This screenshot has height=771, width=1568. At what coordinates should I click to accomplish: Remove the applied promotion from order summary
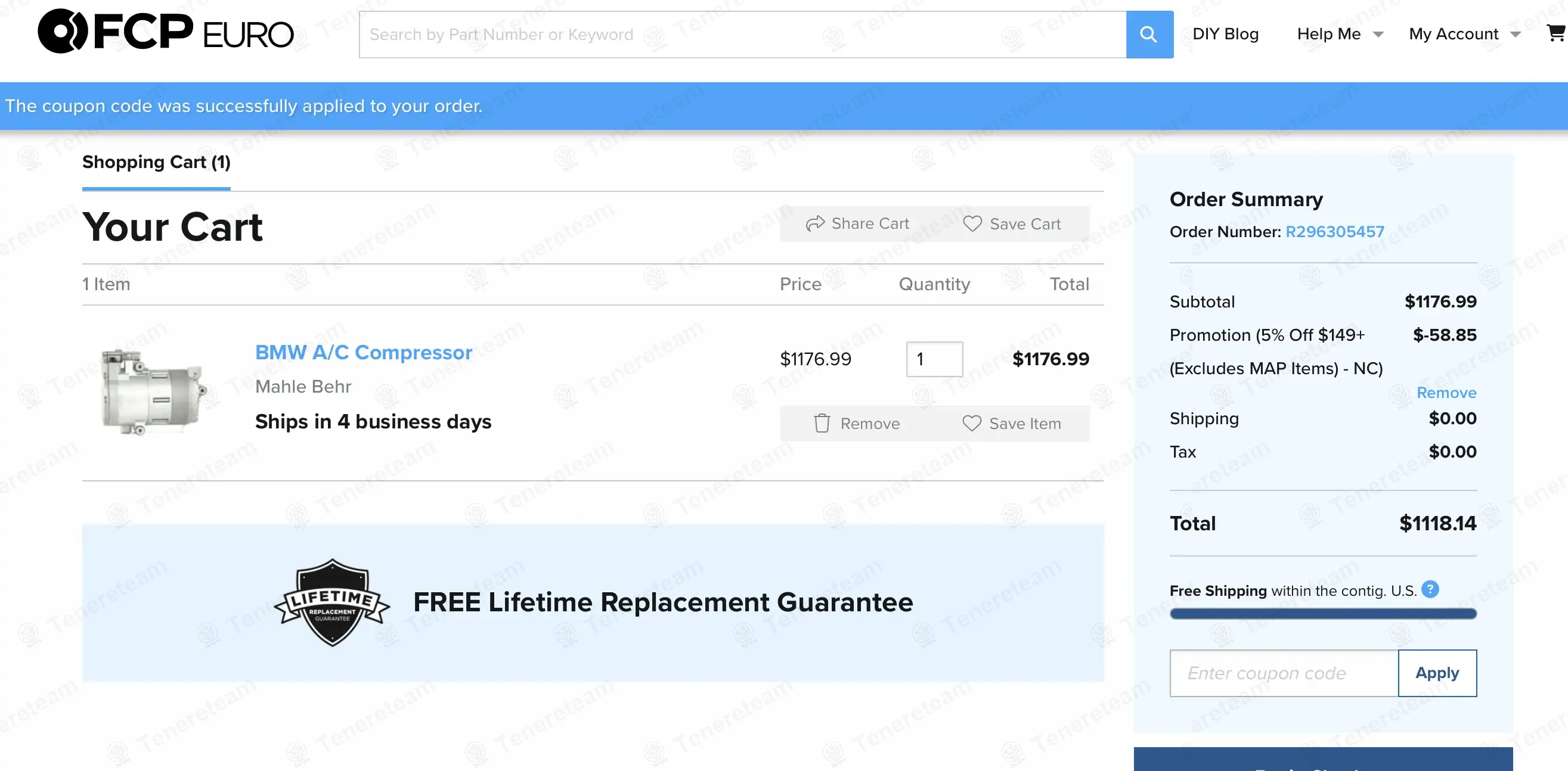1446,393
